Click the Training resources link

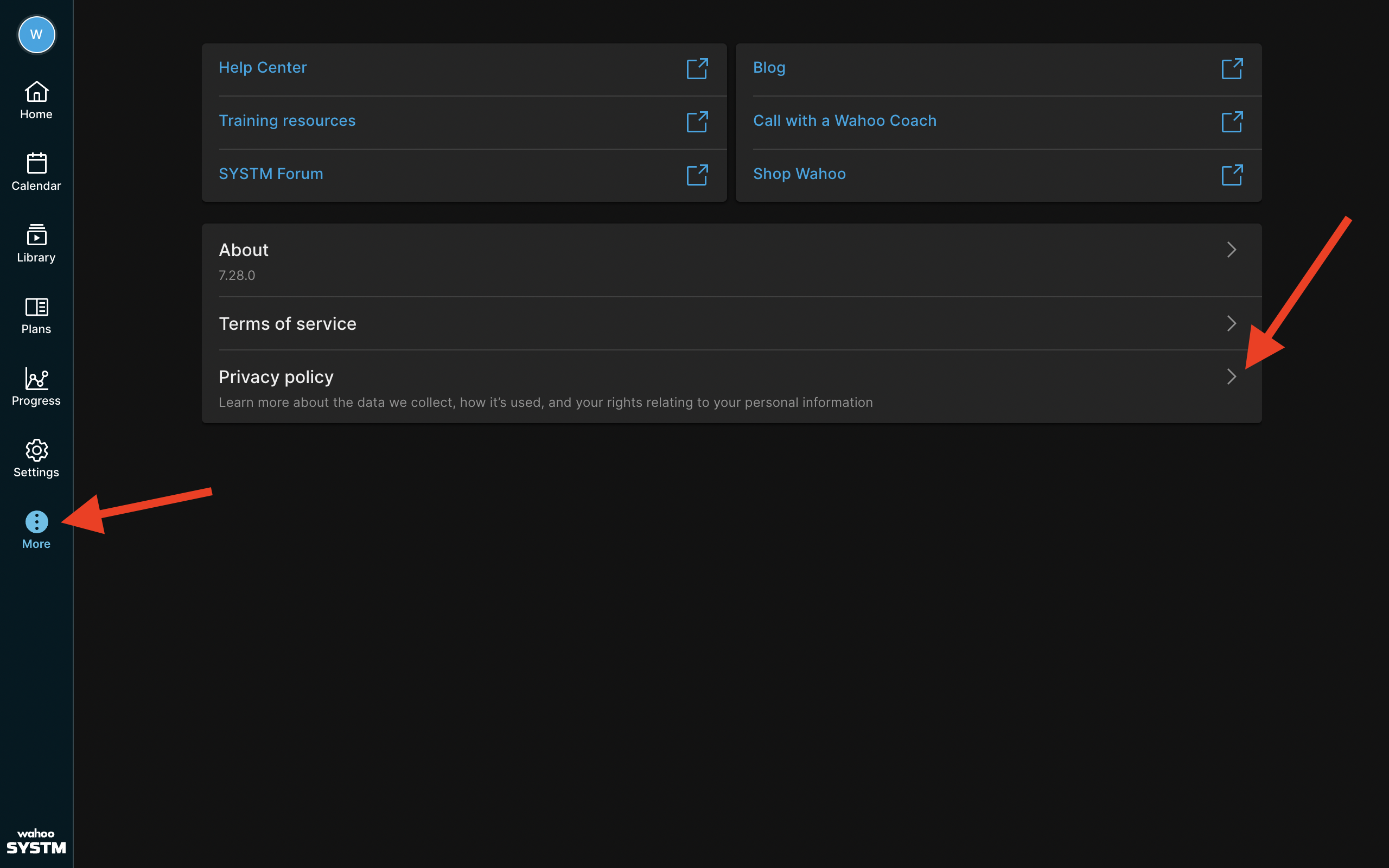tap(287, 120)
